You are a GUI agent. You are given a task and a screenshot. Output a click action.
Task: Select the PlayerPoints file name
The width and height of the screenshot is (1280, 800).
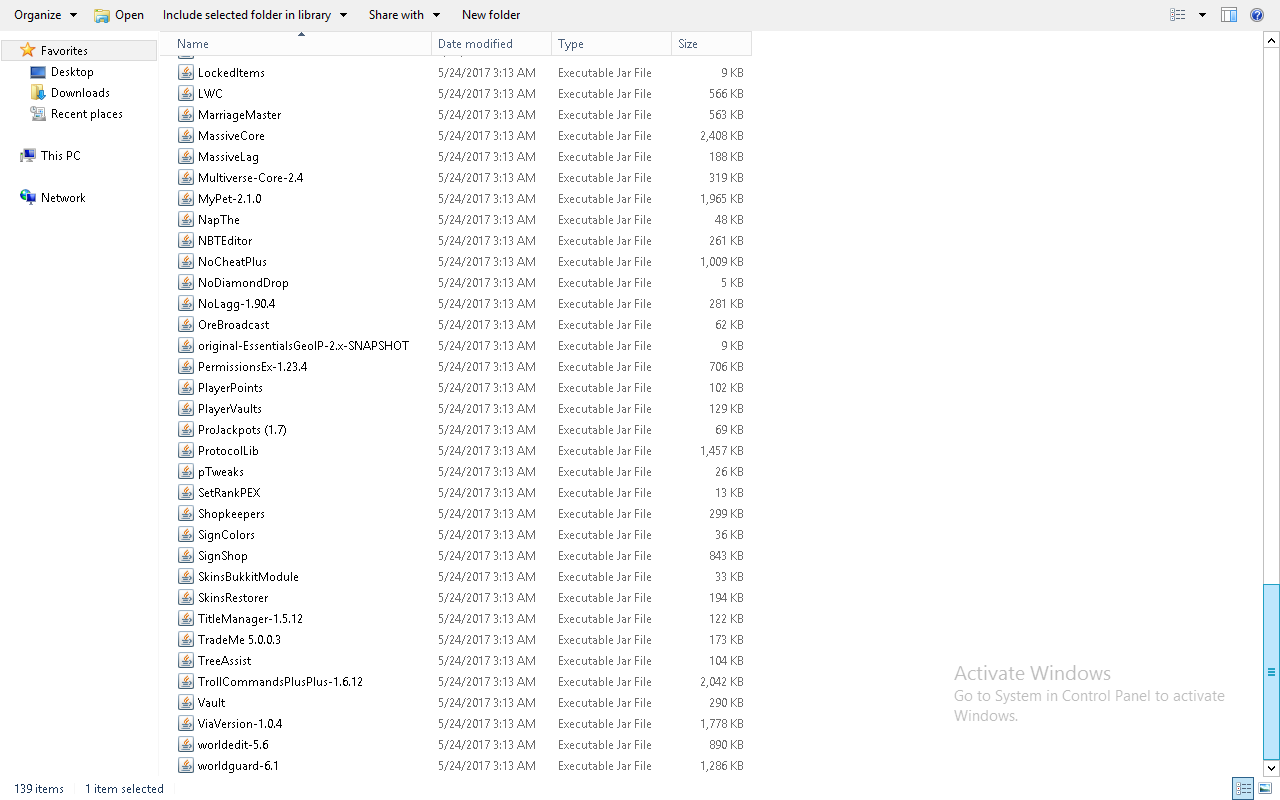(x=230, y=388)
